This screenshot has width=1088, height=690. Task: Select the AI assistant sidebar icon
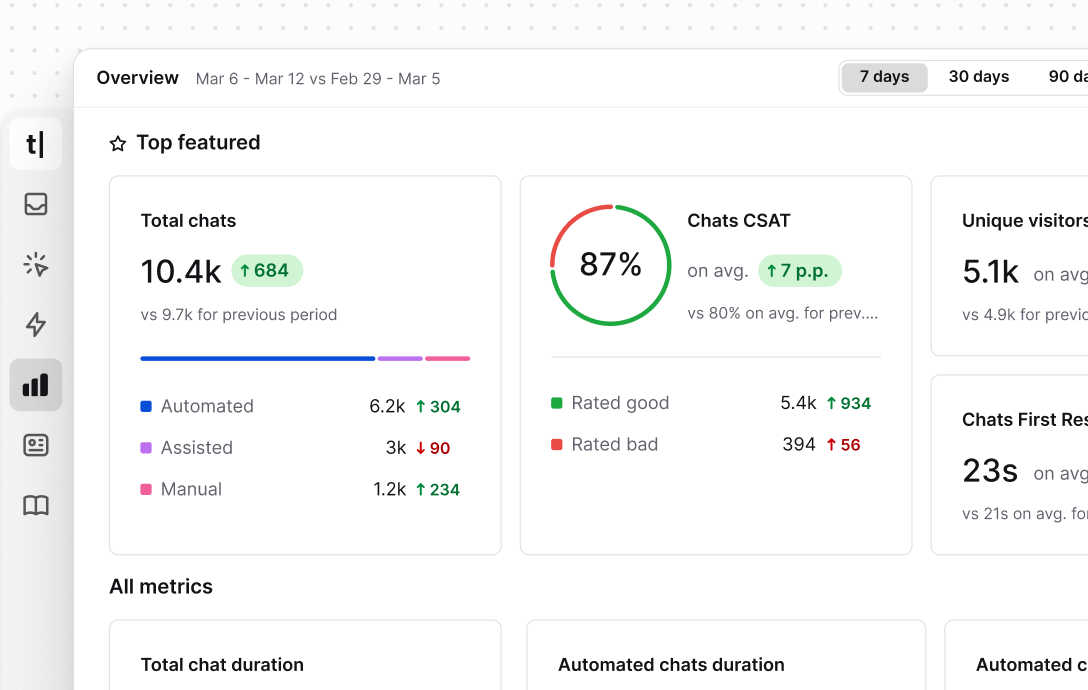click(x=35, y=264)
